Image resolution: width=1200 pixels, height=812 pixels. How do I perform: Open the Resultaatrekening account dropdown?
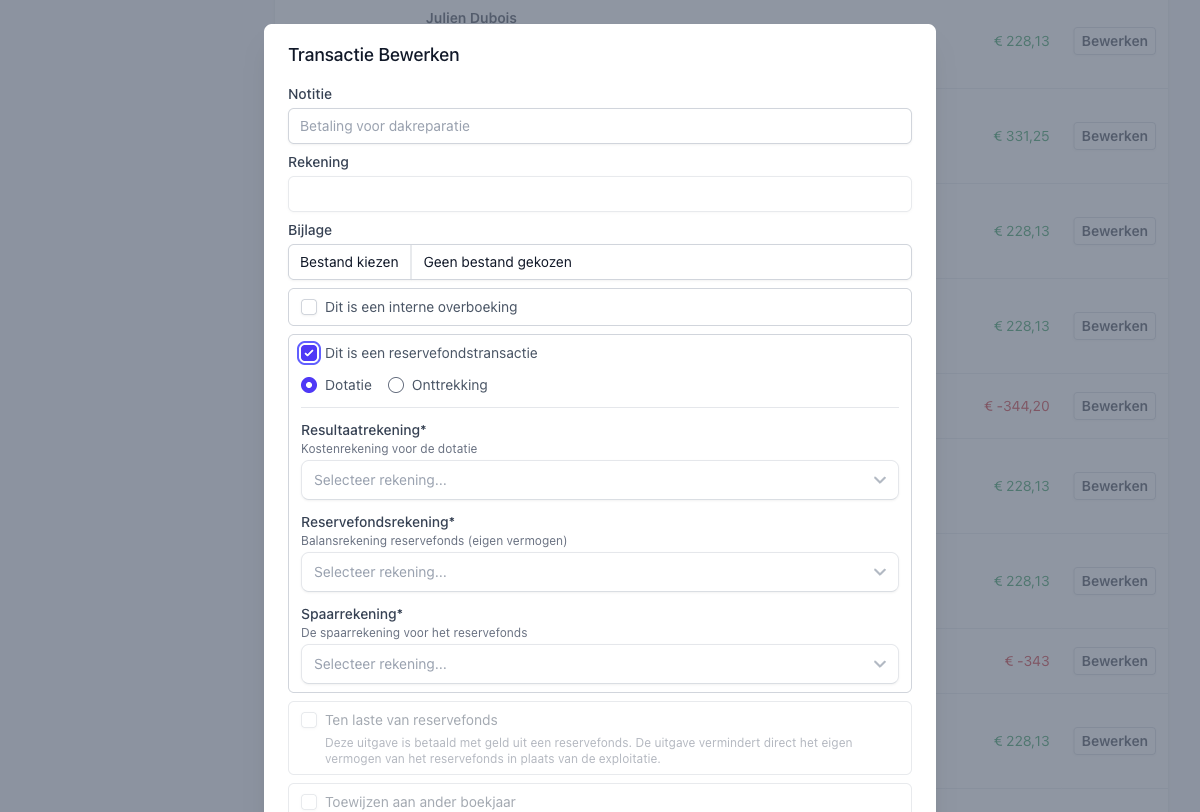(x=599, y=480)
